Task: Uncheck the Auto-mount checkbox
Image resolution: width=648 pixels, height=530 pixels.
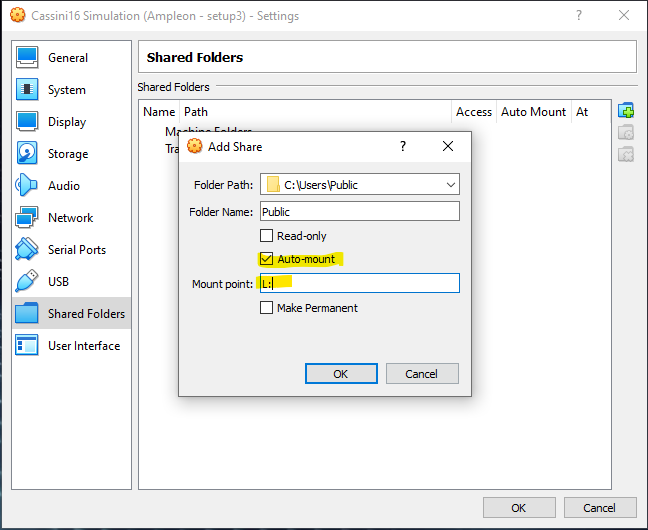Action: pos(267,259)
